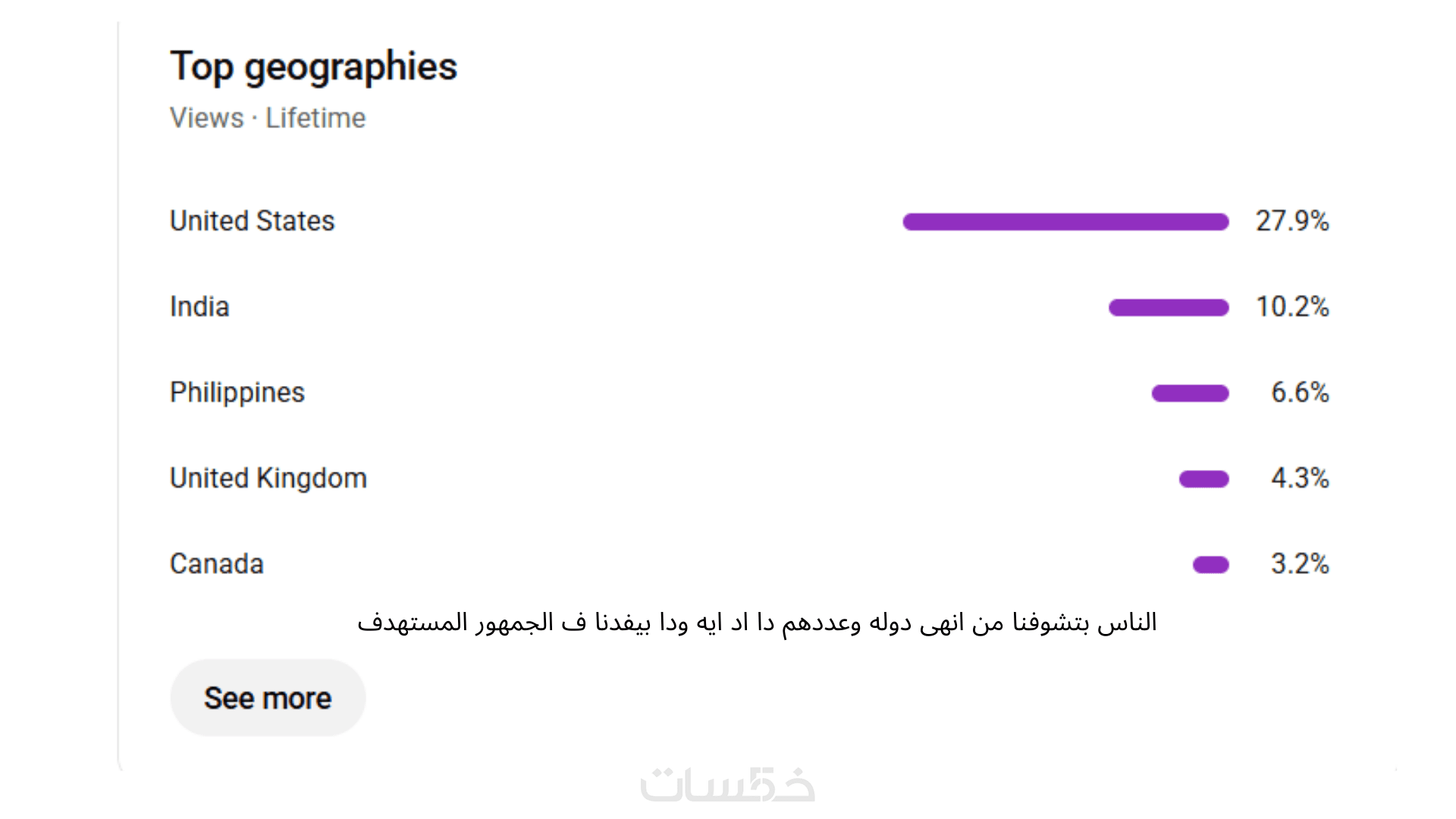Click the 10.2% value
This screenshot has height=819, width=1456.
(1291, 307)
